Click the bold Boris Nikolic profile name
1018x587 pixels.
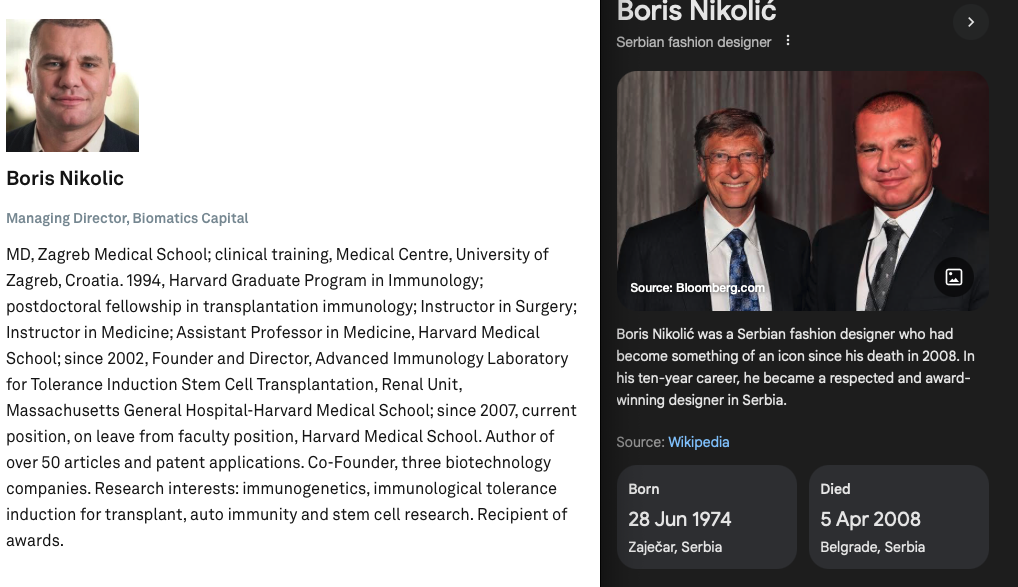pyautogui.click(x=65, y=179)
